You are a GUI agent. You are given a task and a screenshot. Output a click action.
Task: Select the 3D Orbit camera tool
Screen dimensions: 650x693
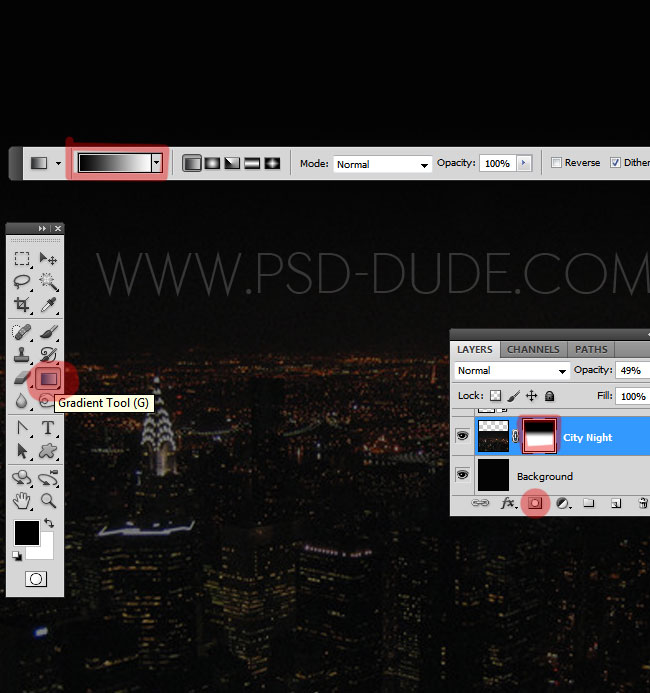pos(48,478)
